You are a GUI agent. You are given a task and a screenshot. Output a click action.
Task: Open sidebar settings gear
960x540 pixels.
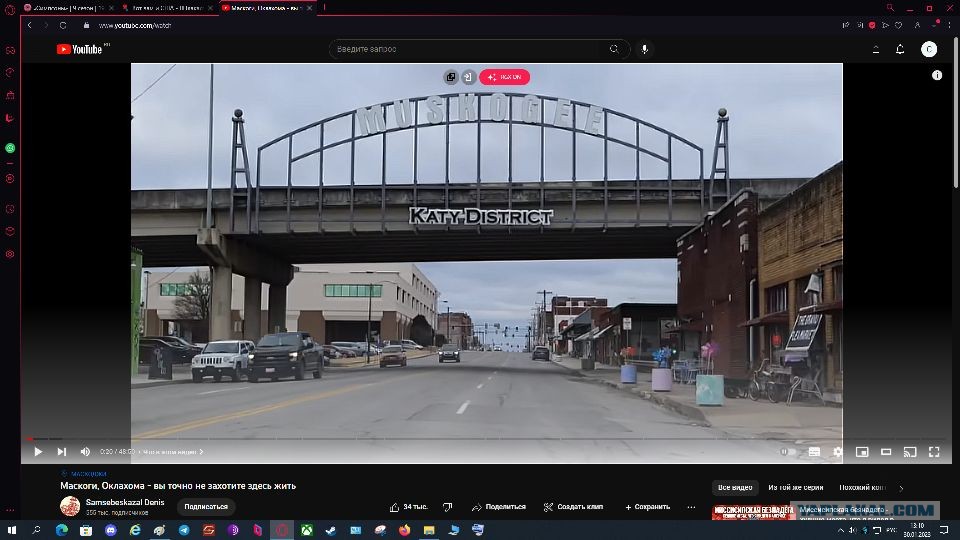coord(10,254)
